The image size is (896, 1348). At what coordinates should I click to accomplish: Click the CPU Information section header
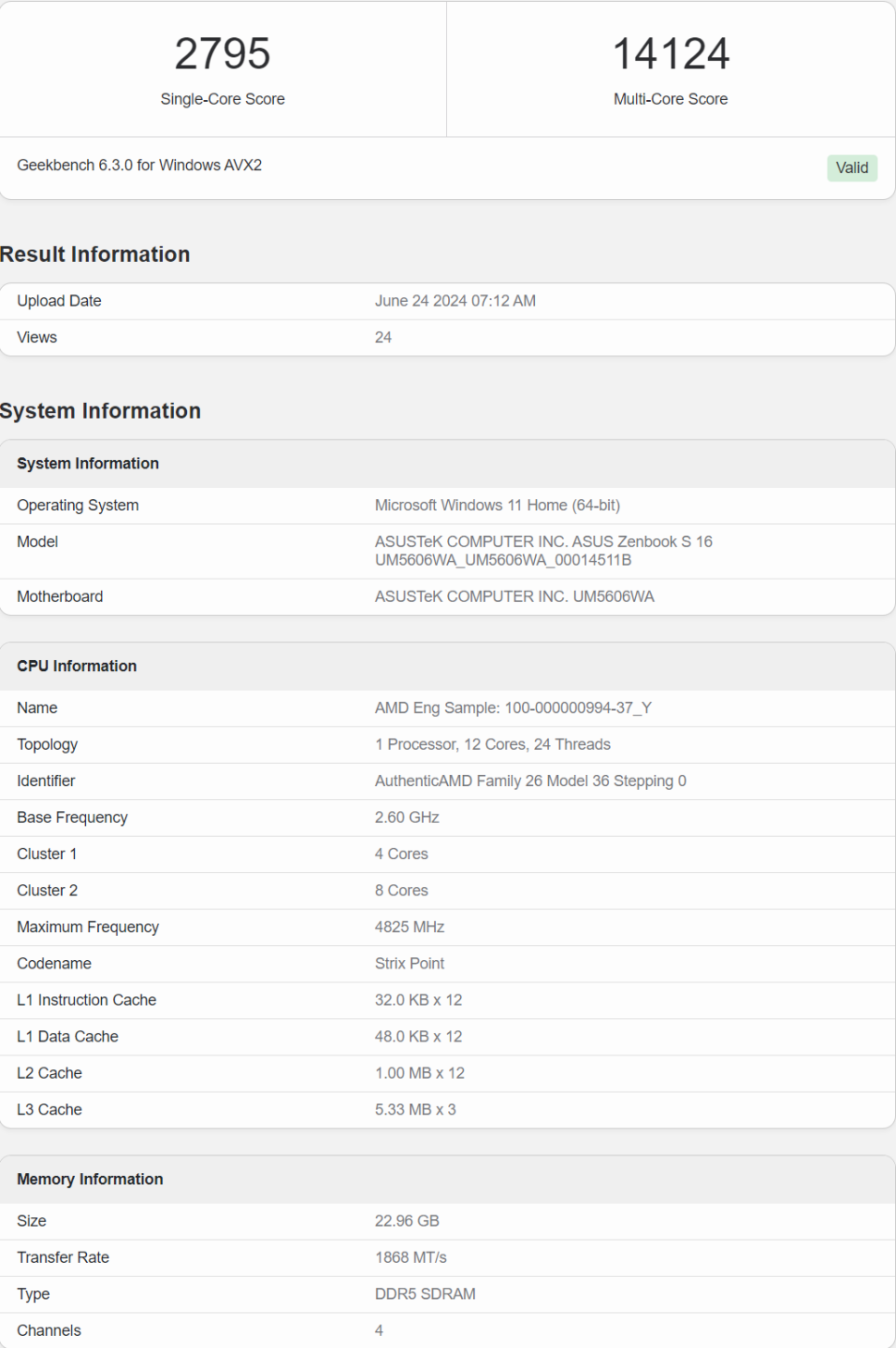point(77,666)
